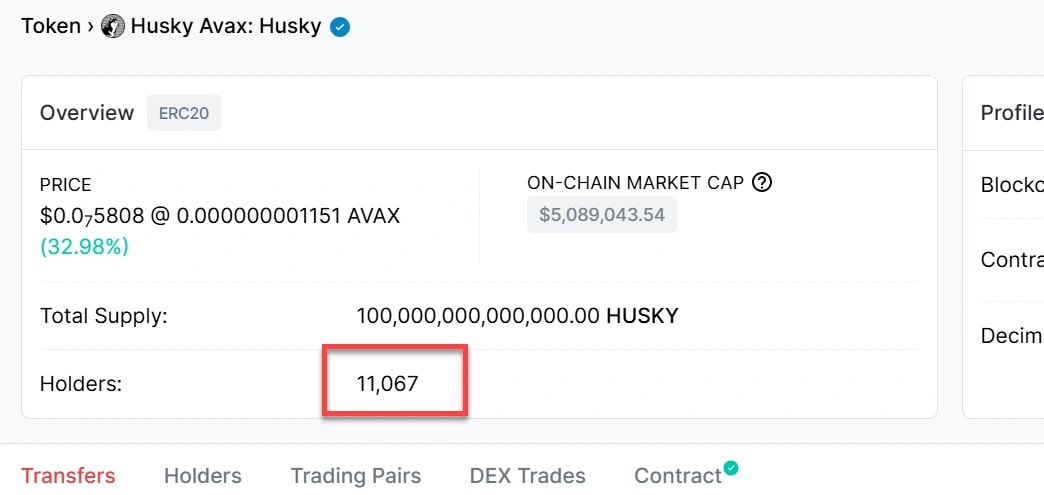This screenshot has height=495, width=1044.
Task: Click the ERC20 badge
Action: click(184, 113)
